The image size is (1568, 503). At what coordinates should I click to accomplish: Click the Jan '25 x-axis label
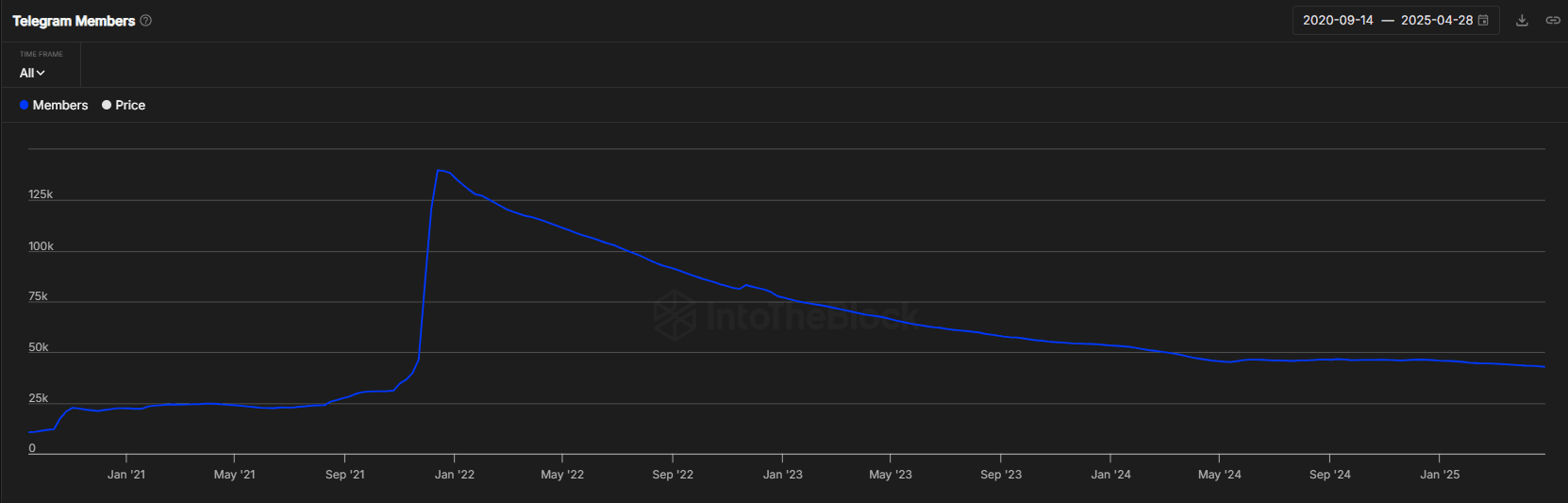point(1439,475)
